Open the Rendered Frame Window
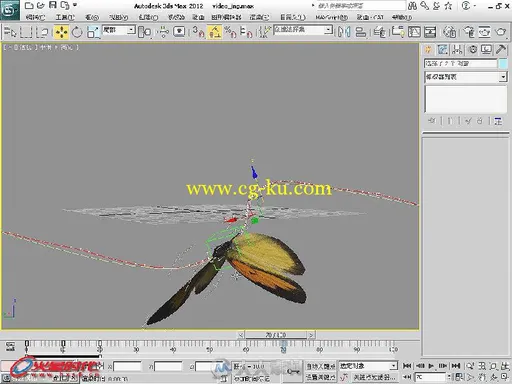This screenshot has height=384, width=512. pyautogui.click(x=484, y=32)
